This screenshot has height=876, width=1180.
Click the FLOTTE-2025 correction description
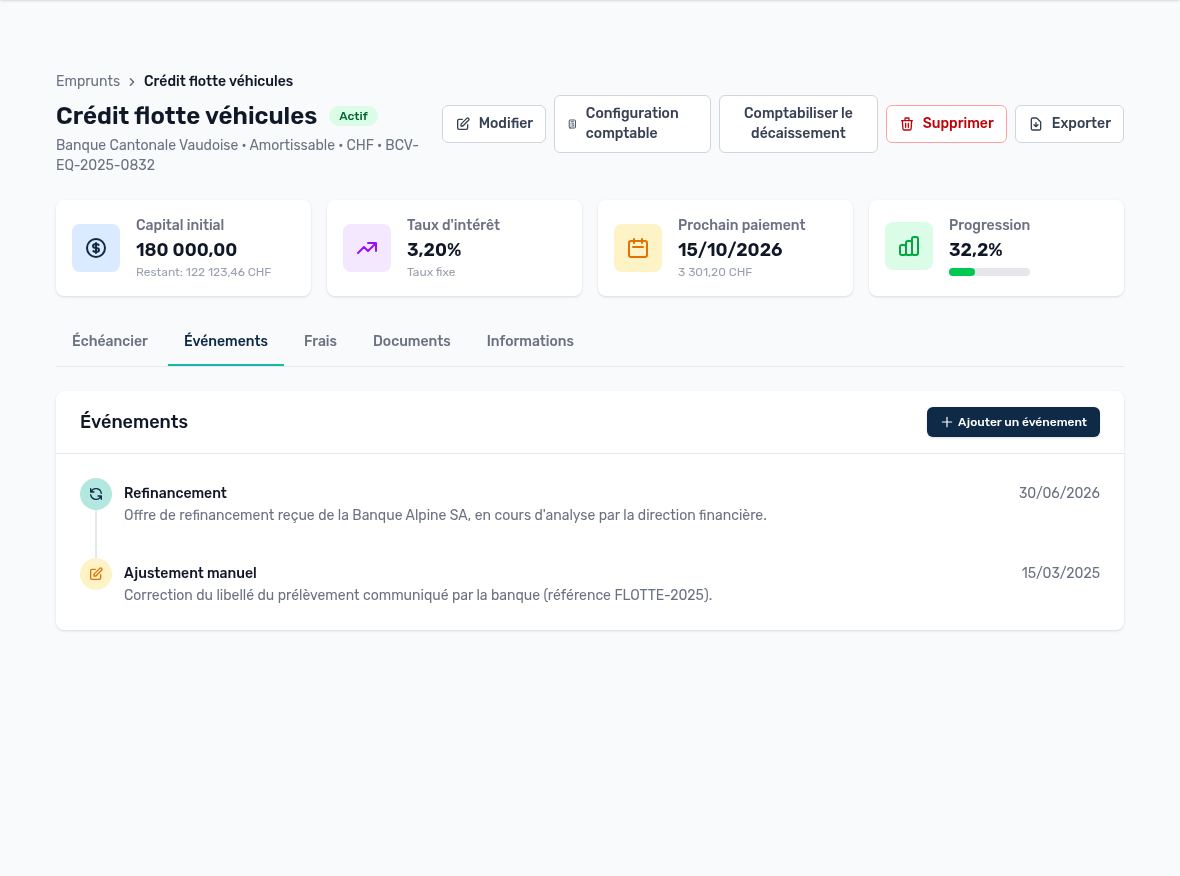click(418, 595)
